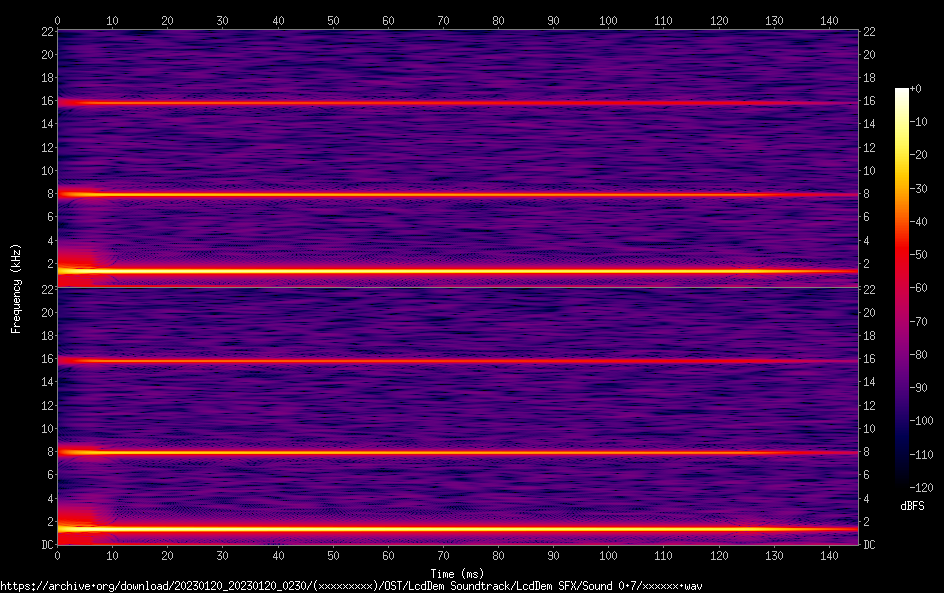
Task: Click the "Time (ms)" axis label
Action: [x=457, y=574]
